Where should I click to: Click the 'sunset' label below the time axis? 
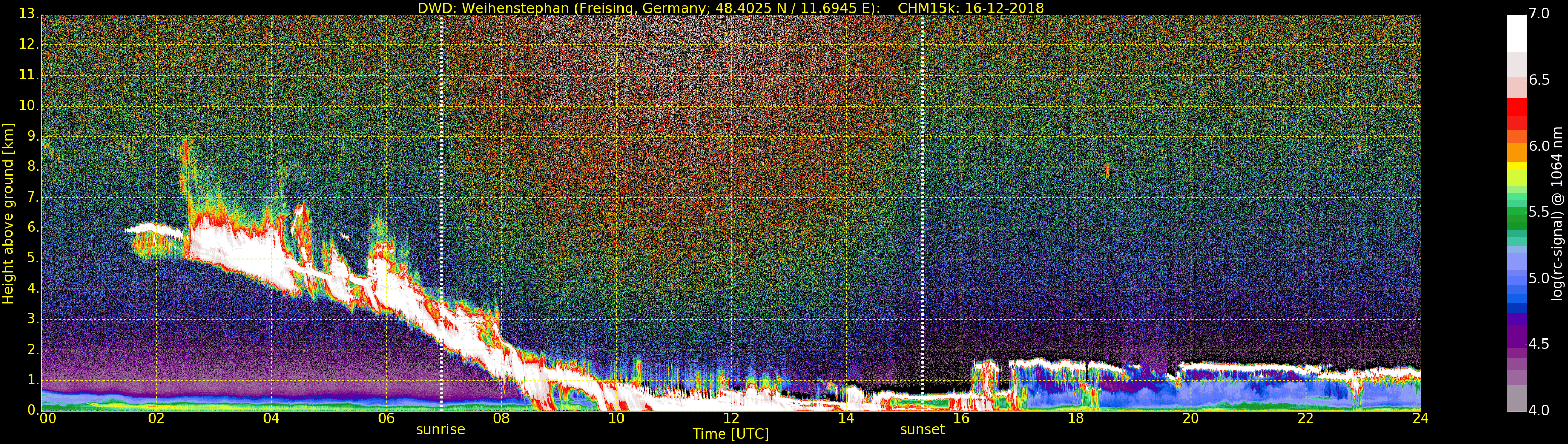coord(922,429)
